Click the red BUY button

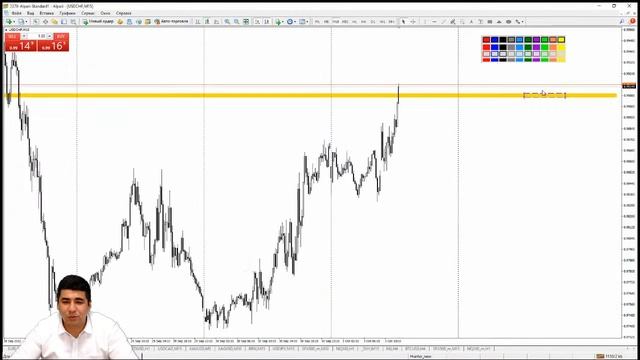[60, 36]
